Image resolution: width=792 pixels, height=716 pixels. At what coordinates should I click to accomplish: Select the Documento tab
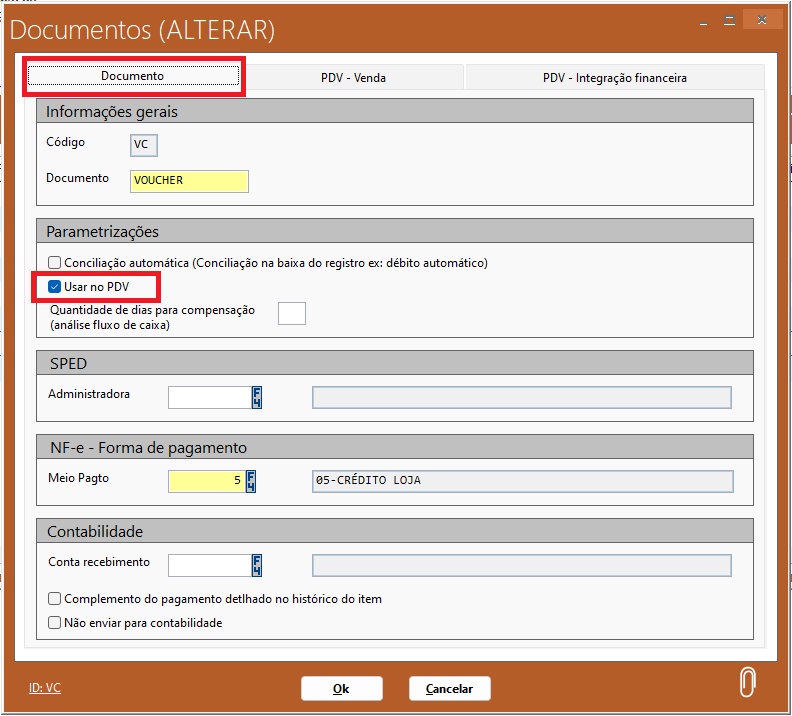(133, 76)
